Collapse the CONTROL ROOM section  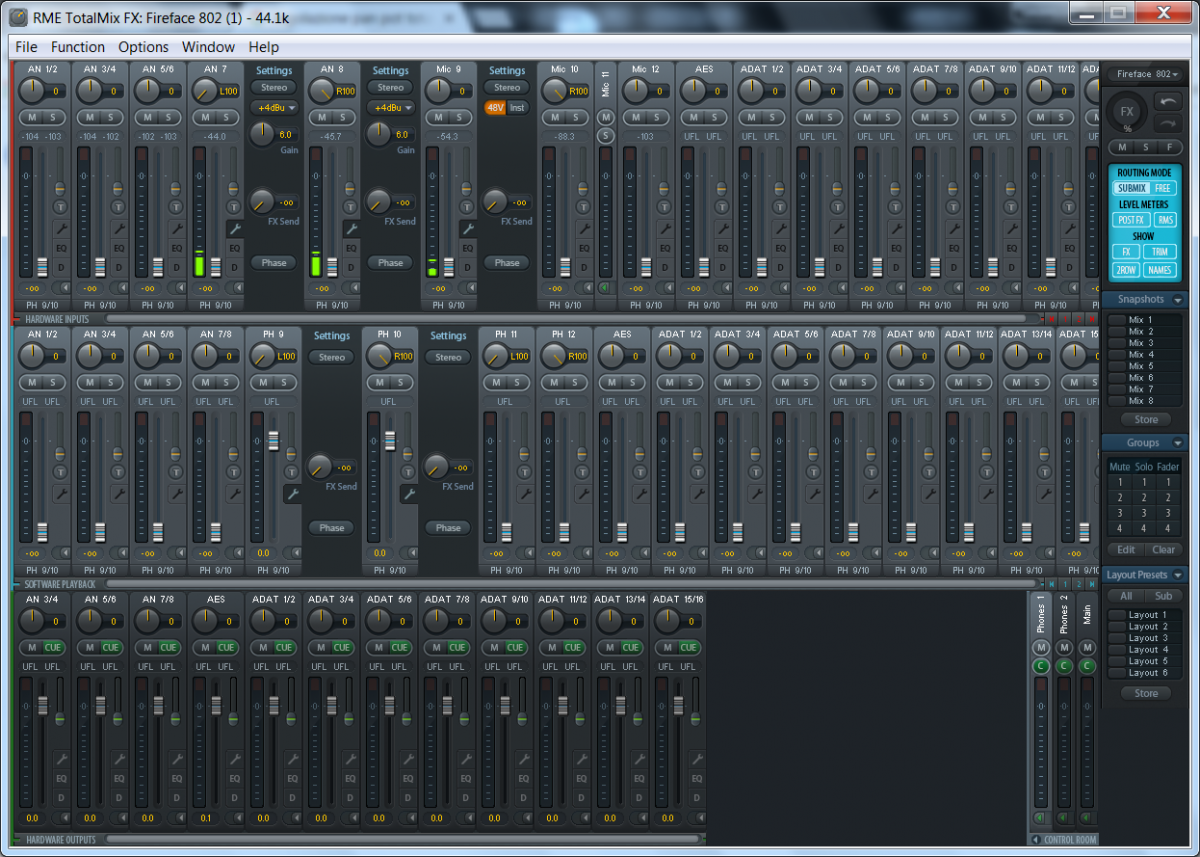click(x=1035, y=840)
